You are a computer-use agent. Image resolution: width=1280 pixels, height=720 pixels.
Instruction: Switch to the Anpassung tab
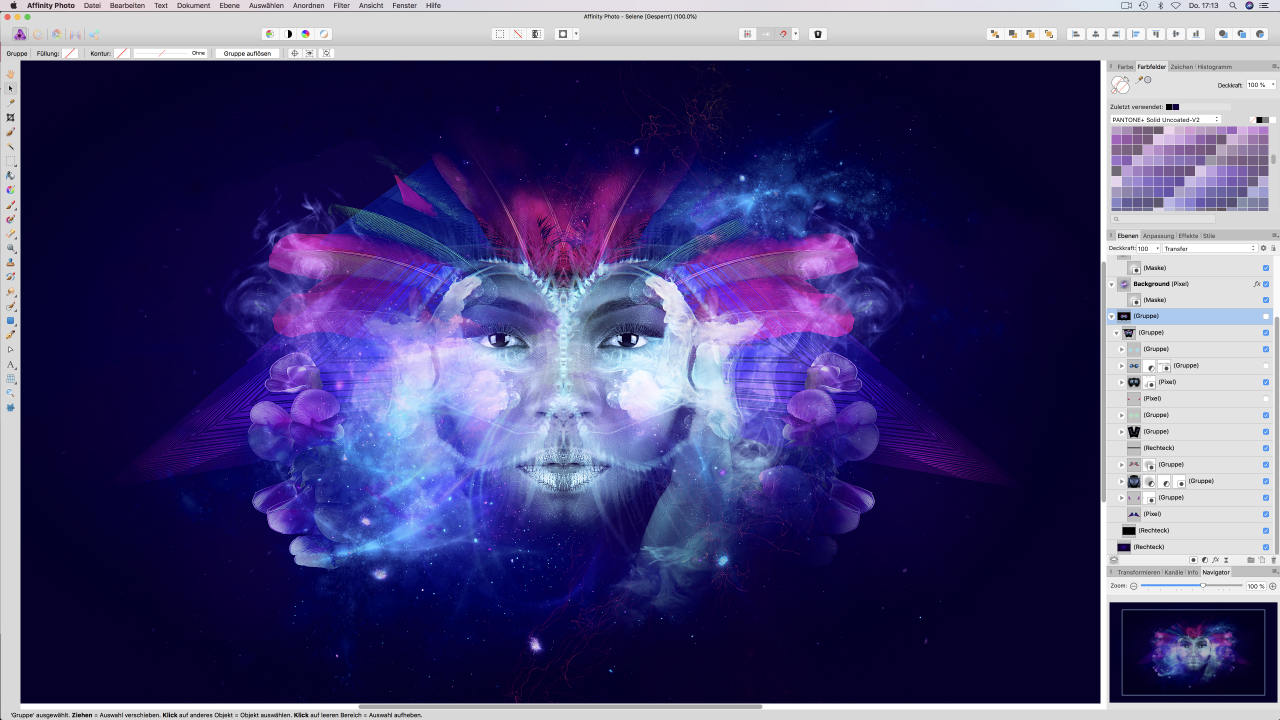click(1158, 236)
